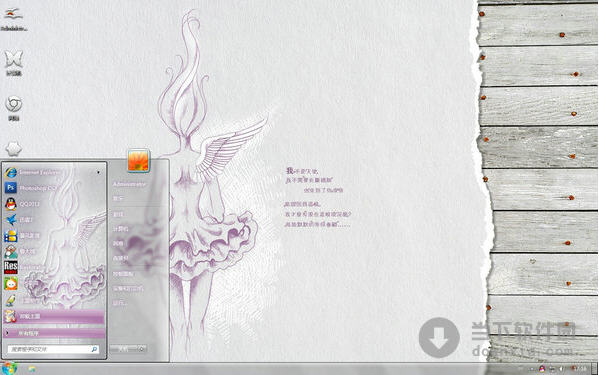Open the Chrome-style desktop shortcut
The image size is (599, 375).
[x=13, y=108]
